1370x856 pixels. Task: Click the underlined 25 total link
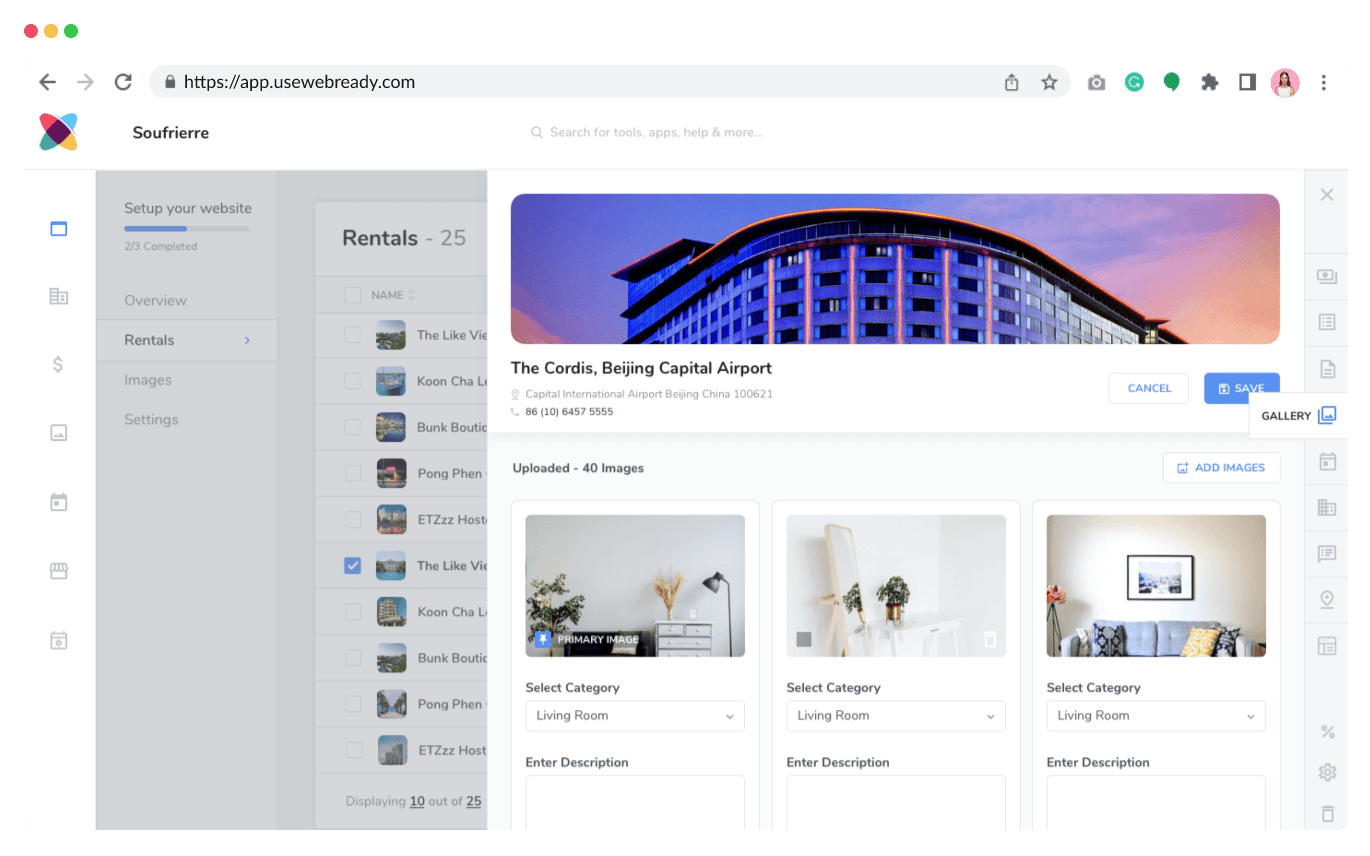coord(474,801)
